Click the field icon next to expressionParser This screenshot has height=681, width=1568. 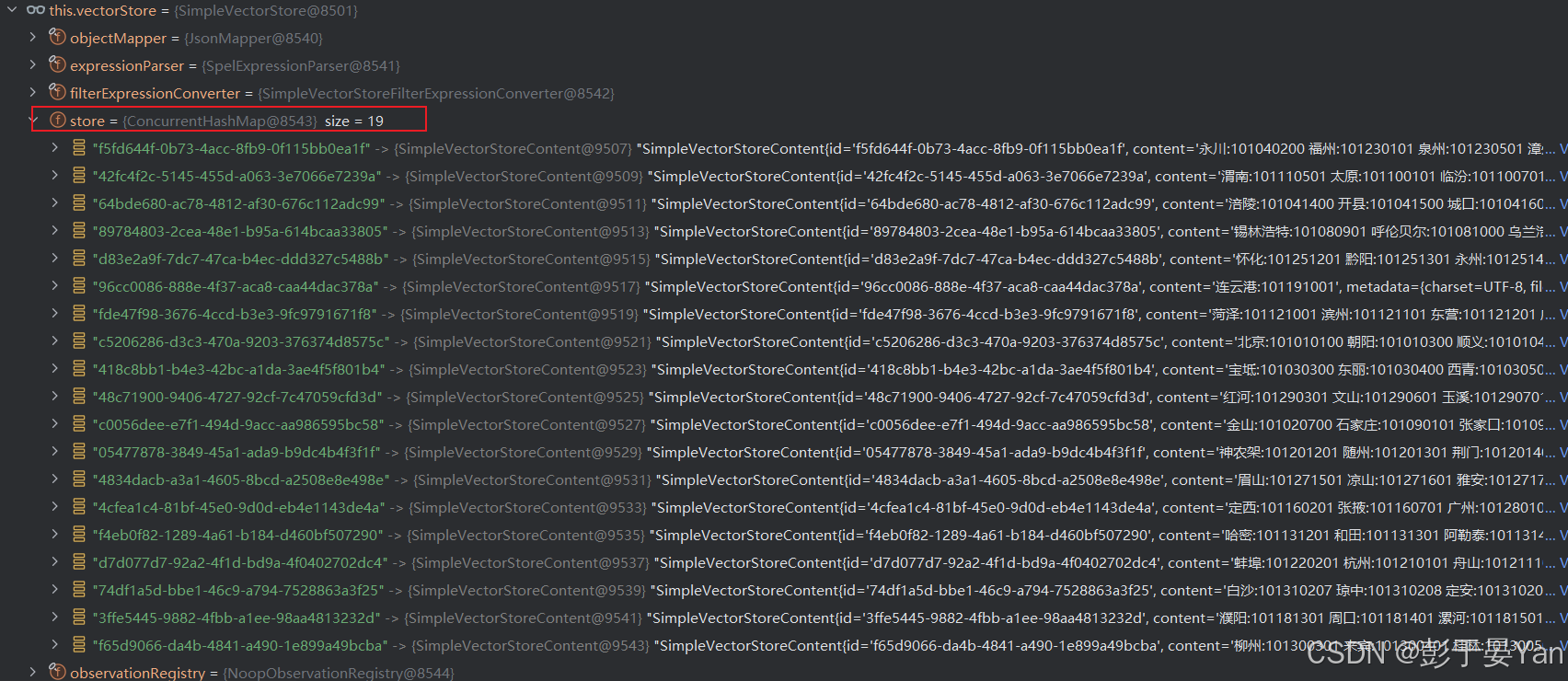coord(57,64)
